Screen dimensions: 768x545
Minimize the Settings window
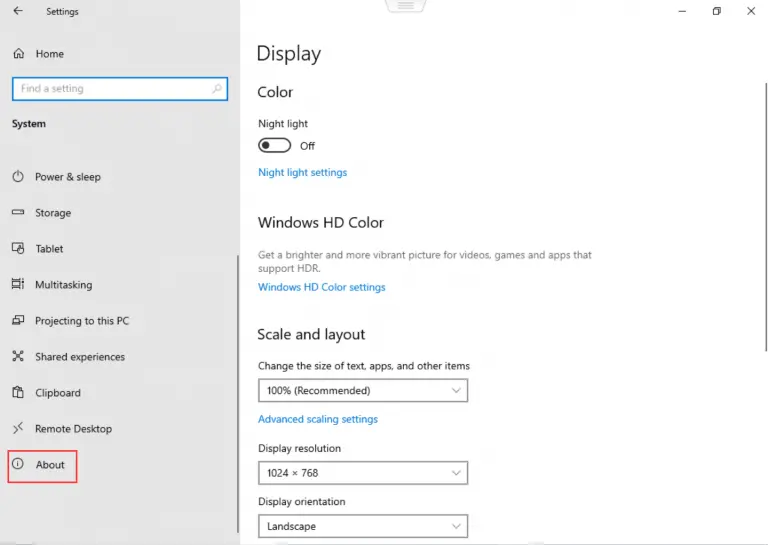(682, 11)
